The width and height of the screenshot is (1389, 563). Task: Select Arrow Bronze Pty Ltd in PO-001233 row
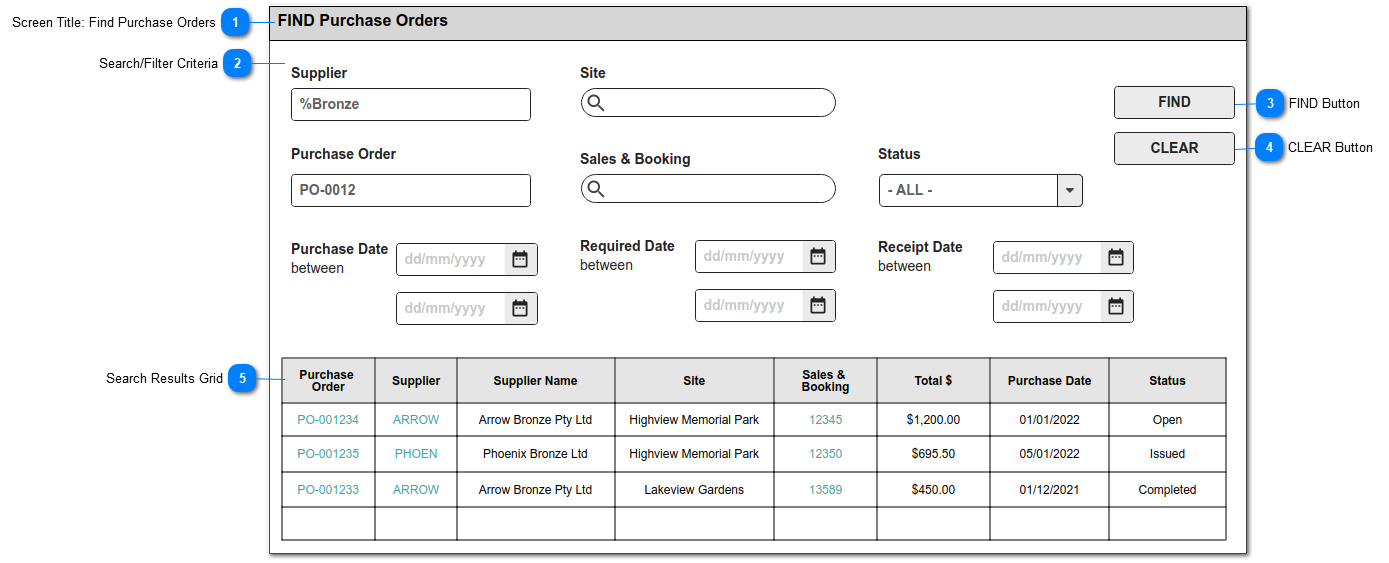pos(535,490)
